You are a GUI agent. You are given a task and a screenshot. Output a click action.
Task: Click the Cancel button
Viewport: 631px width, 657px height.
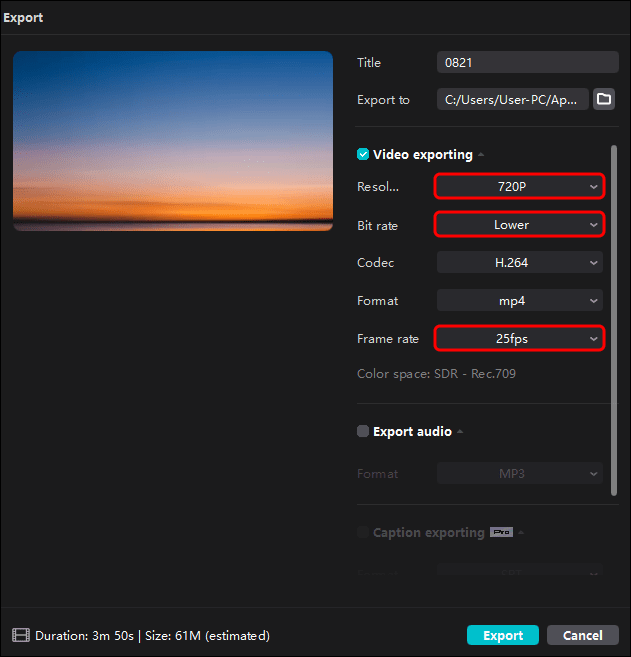click(582, 635)
